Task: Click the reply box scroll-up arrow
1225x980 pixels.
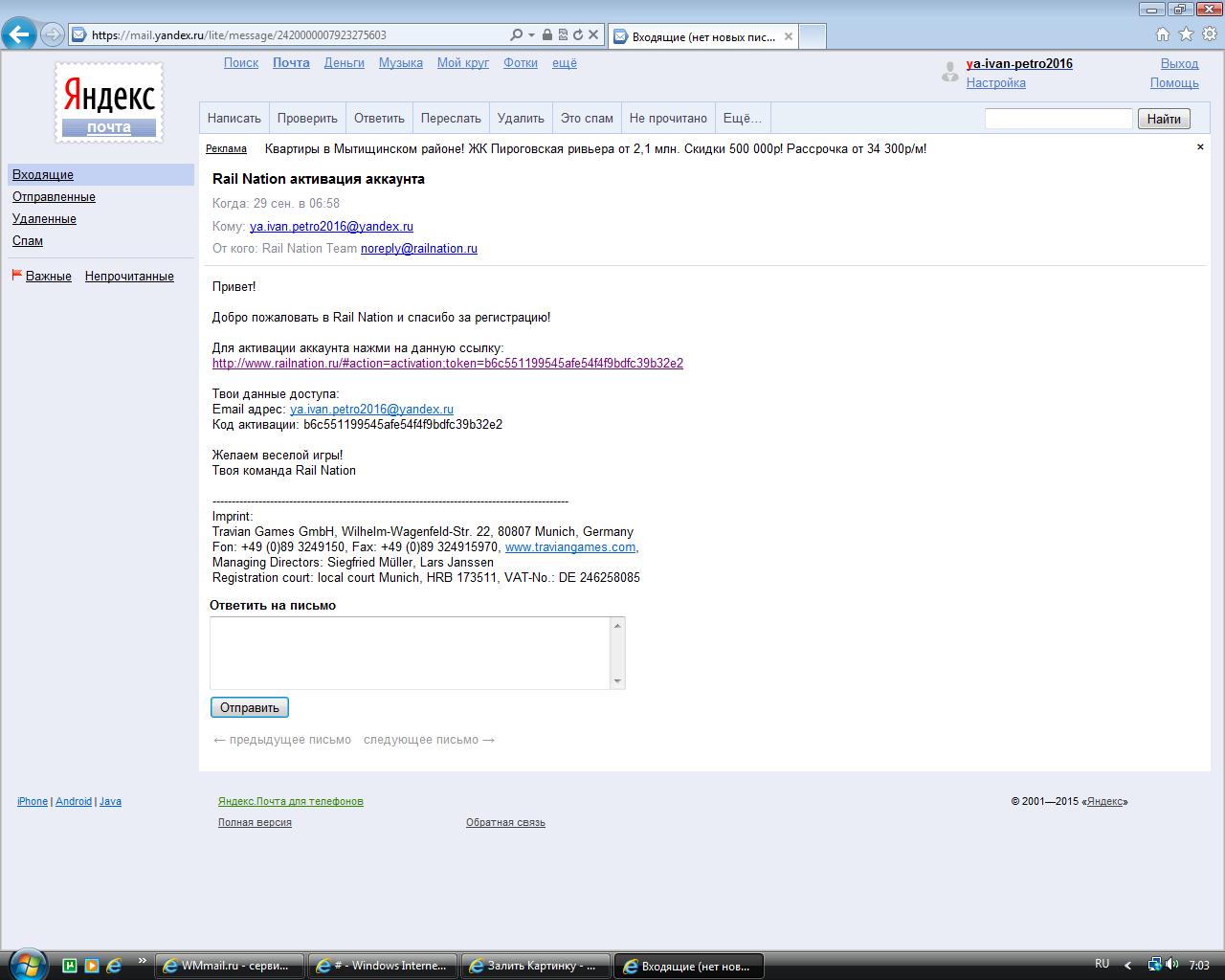Action: point(617,625)
